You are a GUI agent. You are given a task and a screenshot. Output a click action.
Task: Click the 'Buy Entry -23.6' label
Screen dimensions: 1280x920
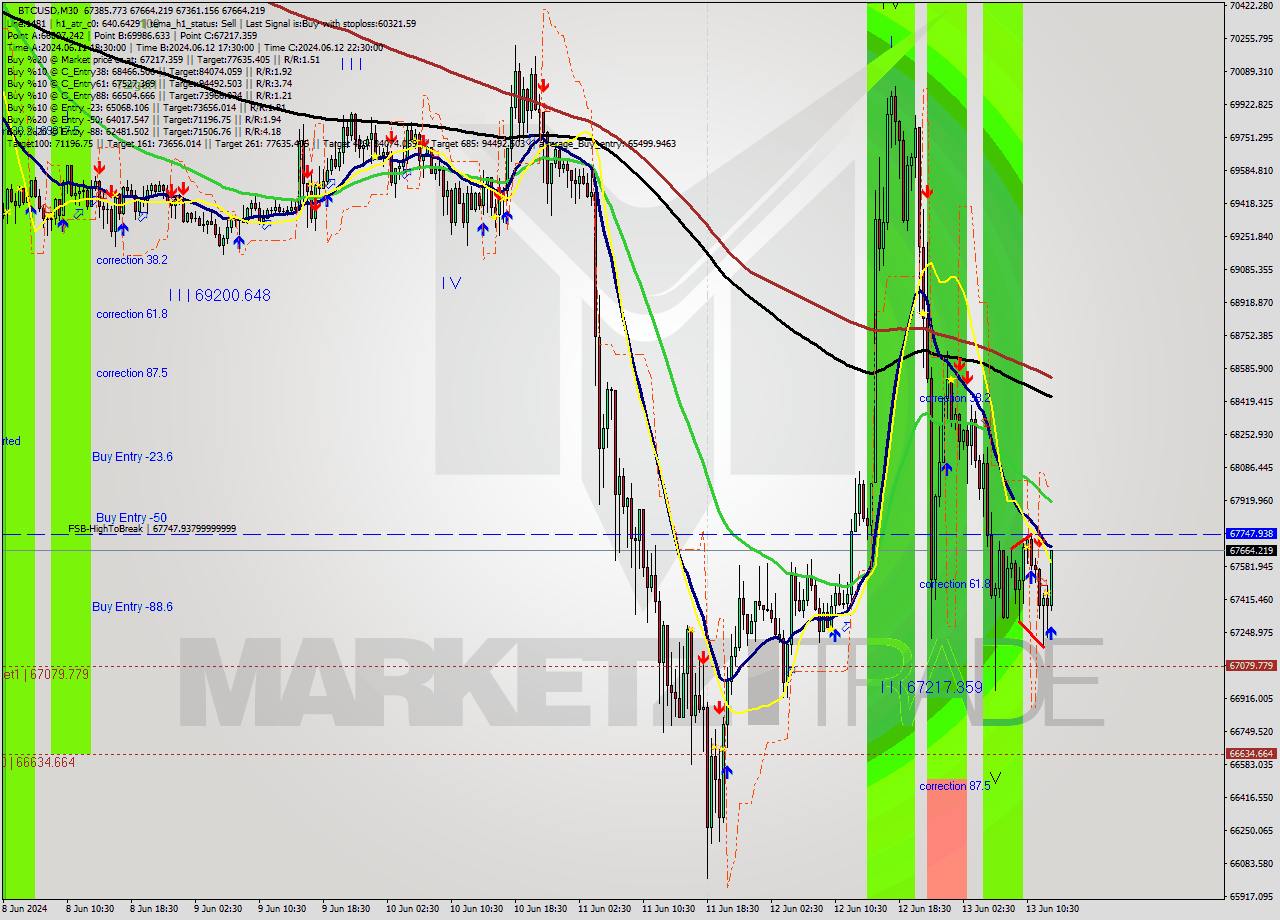[x=132, y=456]
